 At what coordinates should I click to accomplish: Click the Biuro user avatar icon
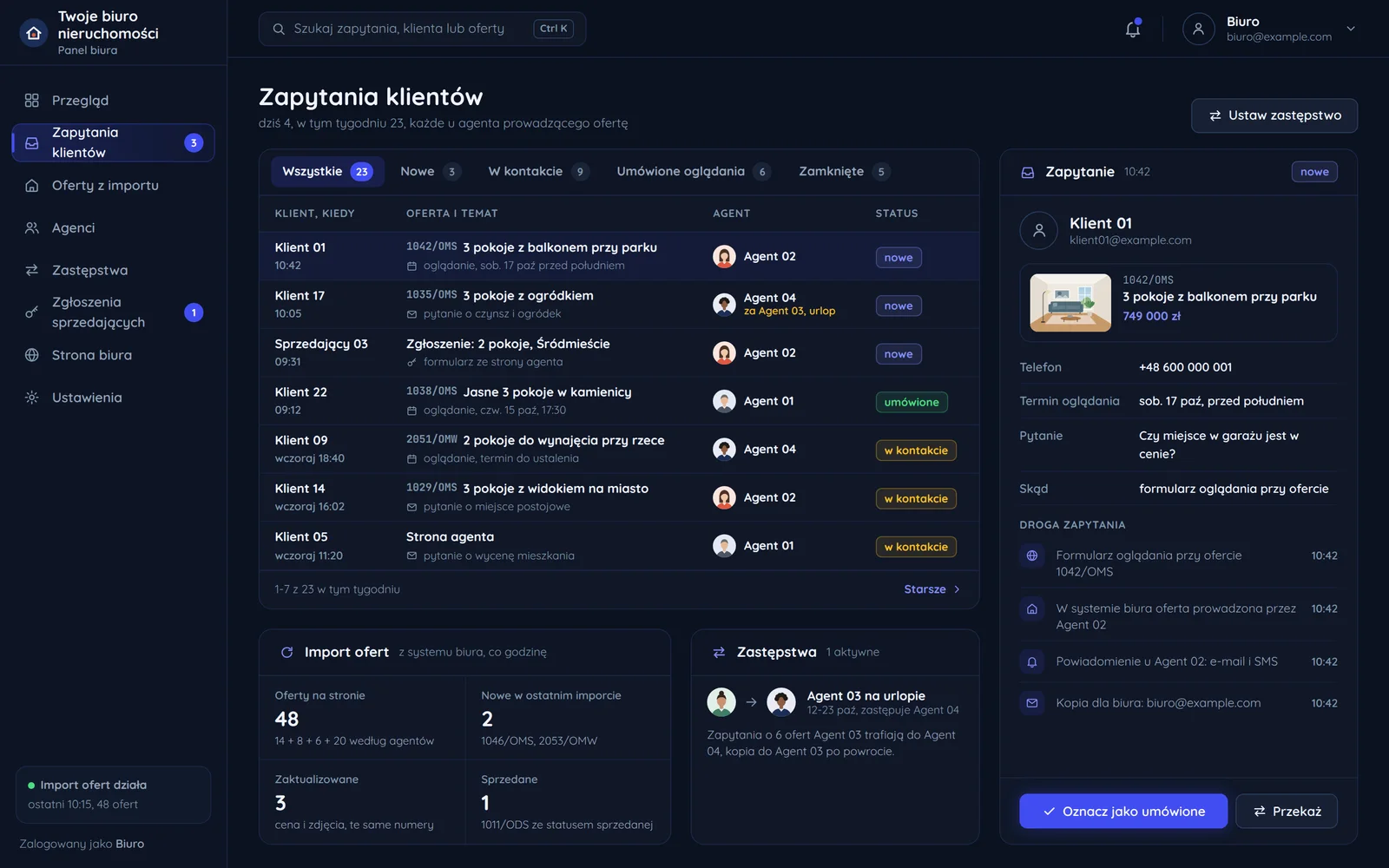(x=1198, y=29)
